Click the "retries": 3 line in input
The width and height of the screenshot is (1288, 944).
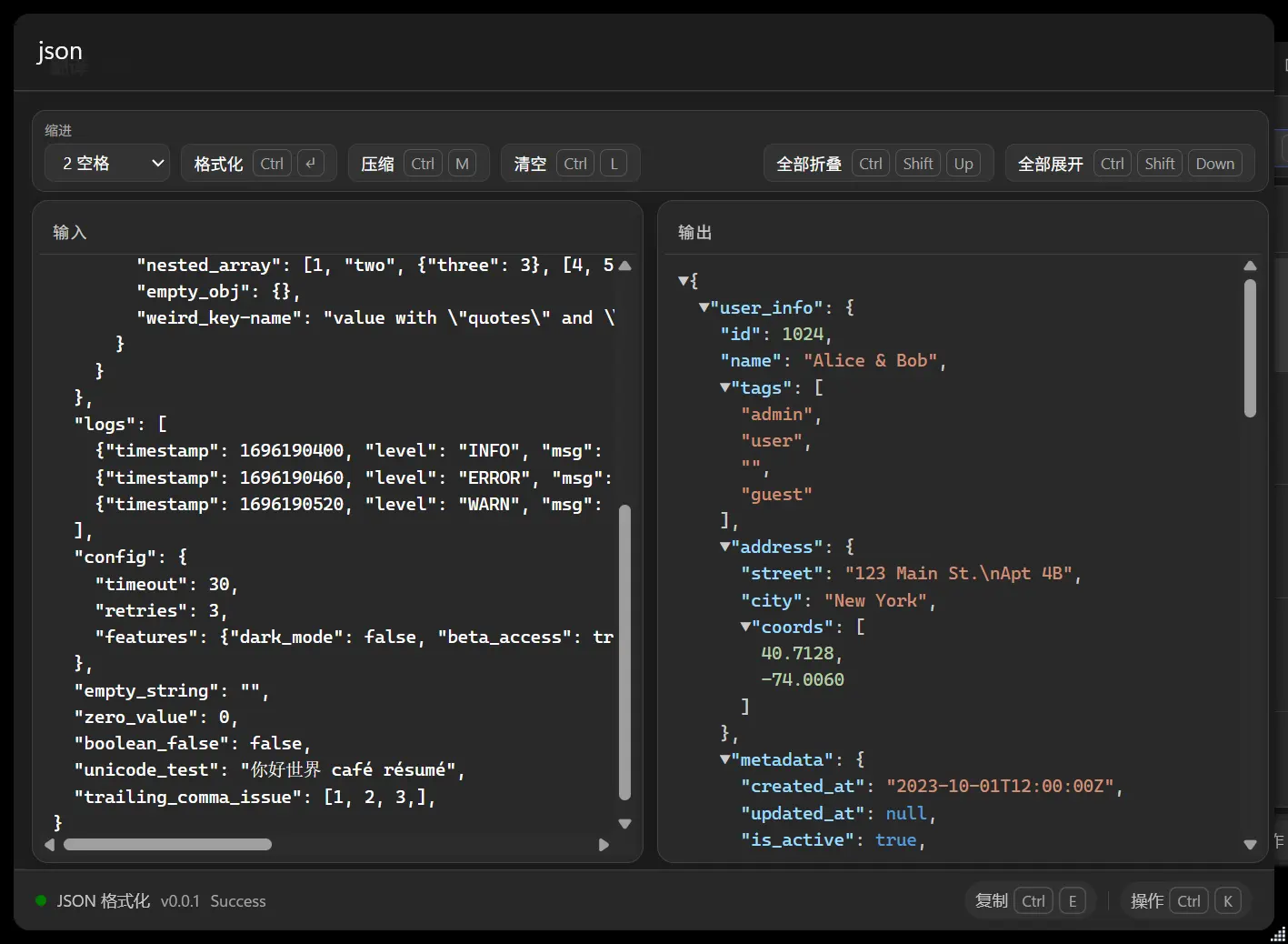pos(161,611)
